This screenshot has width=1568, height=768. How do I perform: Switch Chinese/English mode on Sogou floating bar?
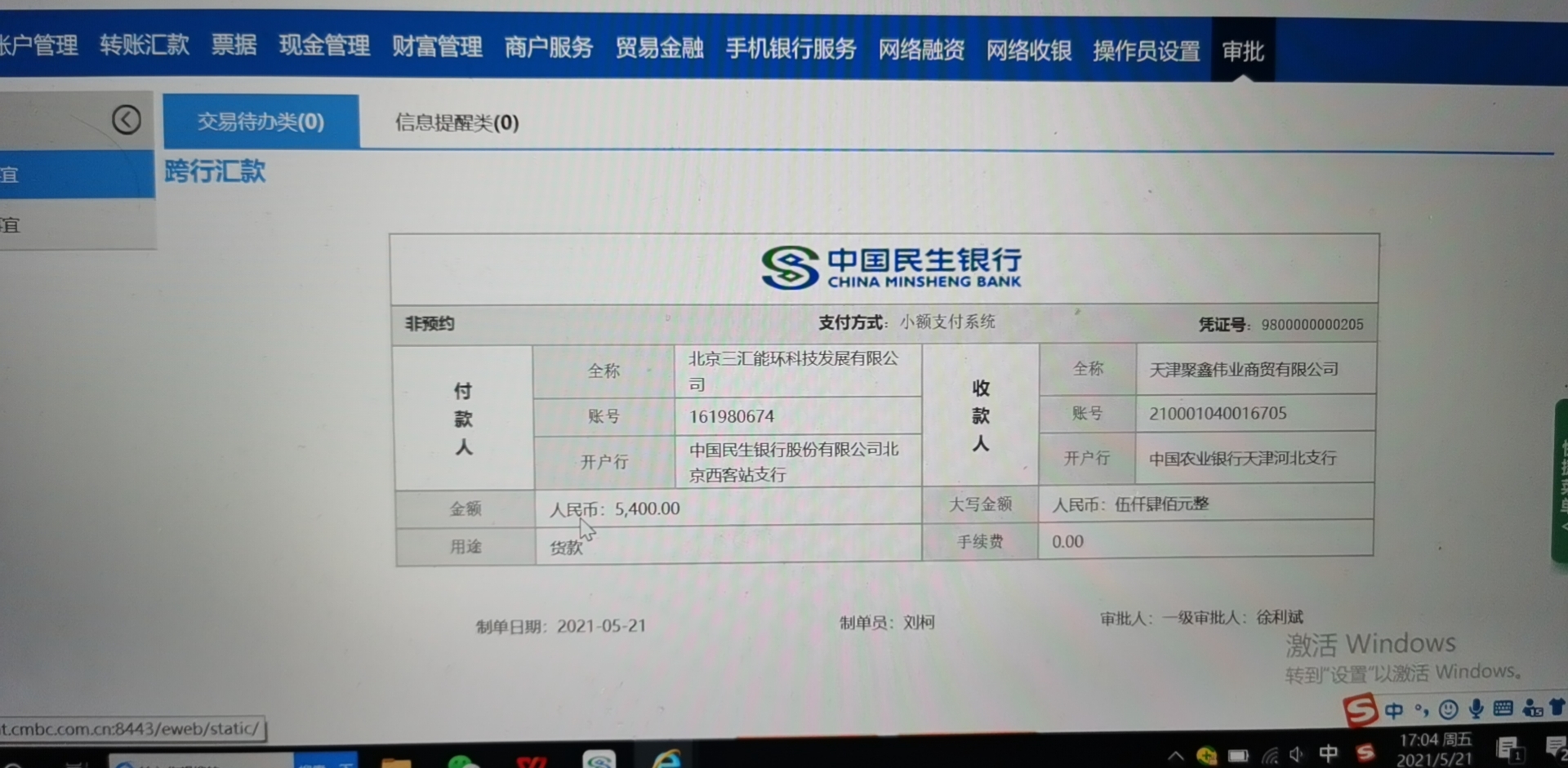click(x=1394, y=709)
